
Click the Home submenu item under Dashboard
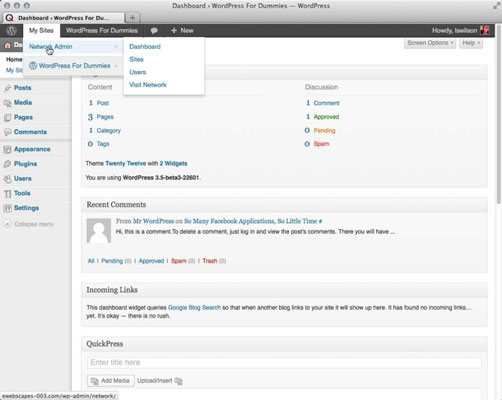click(x=14, y=59)
